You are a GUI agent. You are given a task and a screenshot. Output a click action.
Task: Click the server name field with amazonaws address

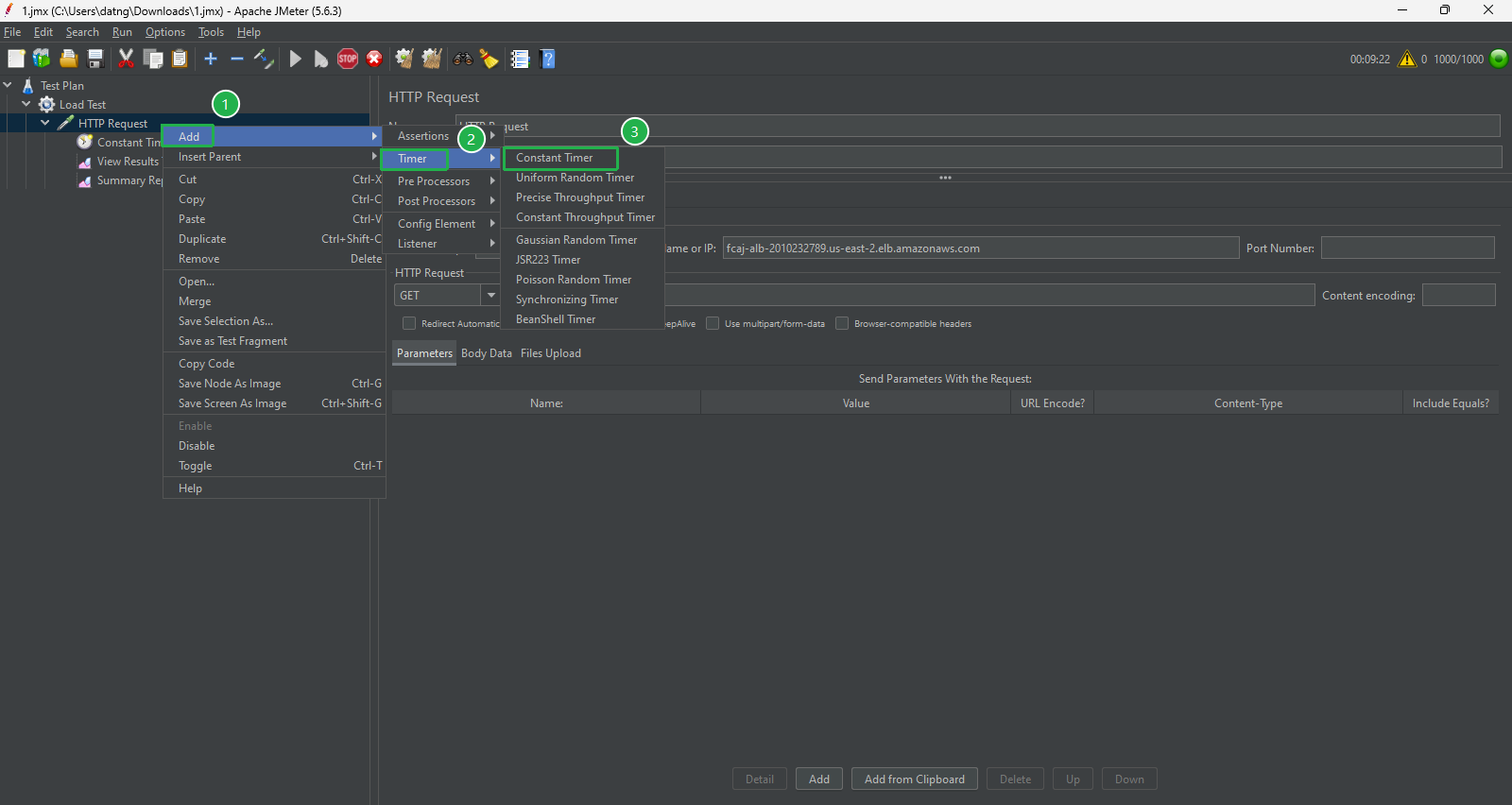pyautogui.click(x=981, y=248)
